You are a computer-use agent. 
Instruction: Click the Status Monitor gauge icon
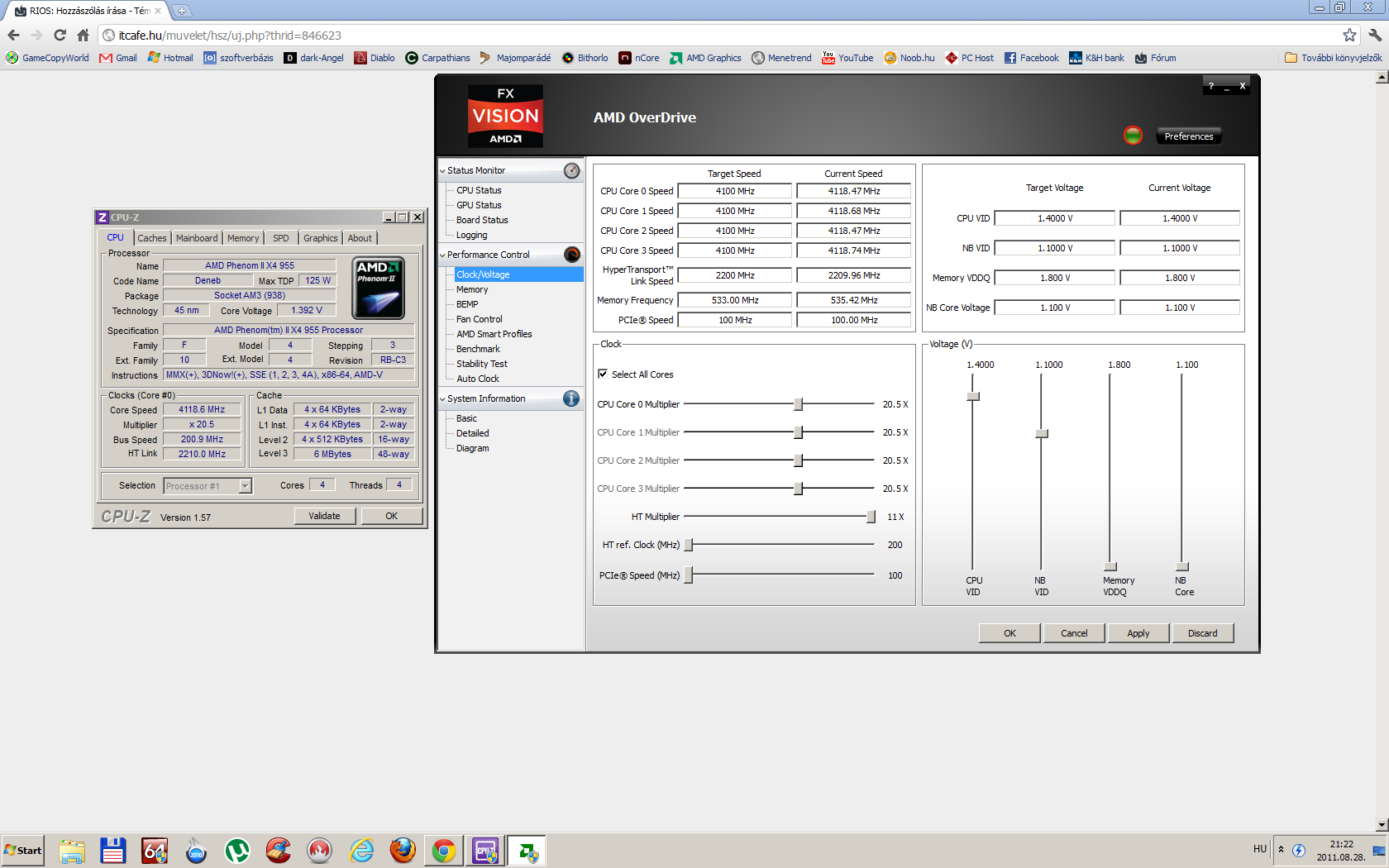[x=571, y=171]
